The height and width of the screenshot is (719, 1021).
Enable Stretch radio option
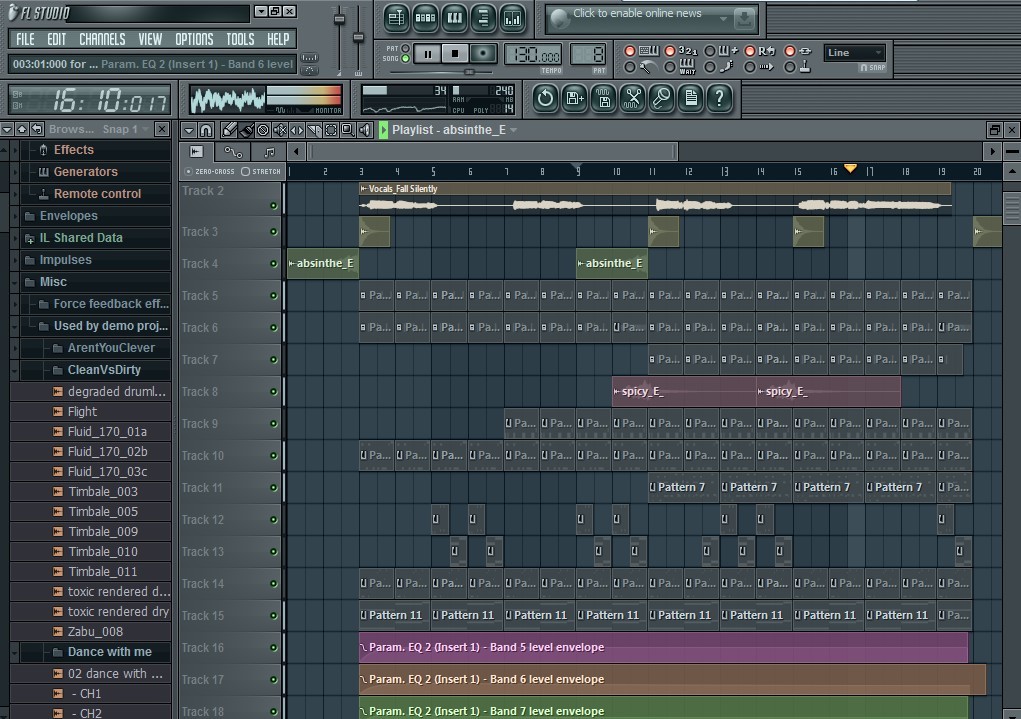(245, 171)
